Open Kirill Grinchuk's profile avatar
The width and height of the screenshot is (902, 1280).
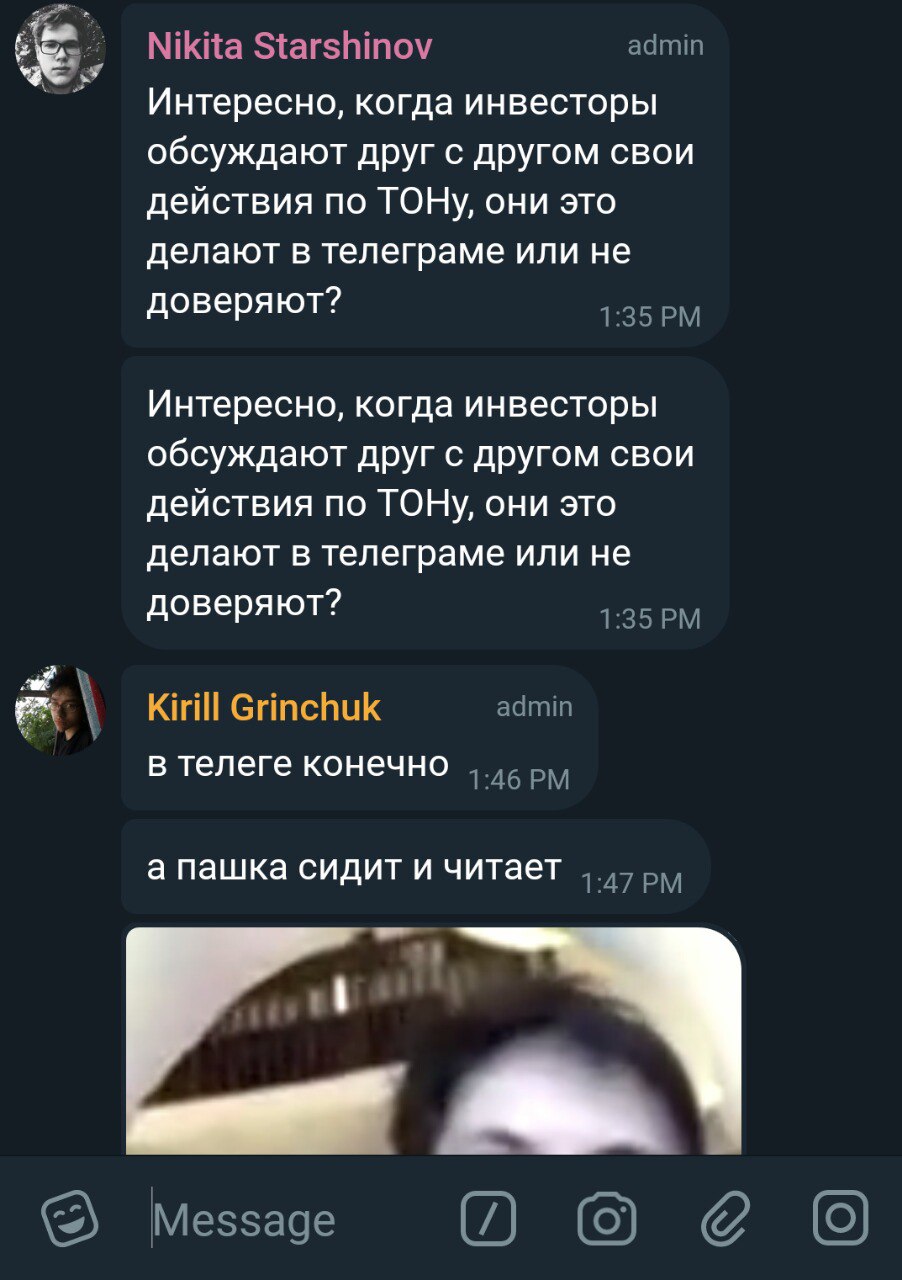(x=61, y=710)
